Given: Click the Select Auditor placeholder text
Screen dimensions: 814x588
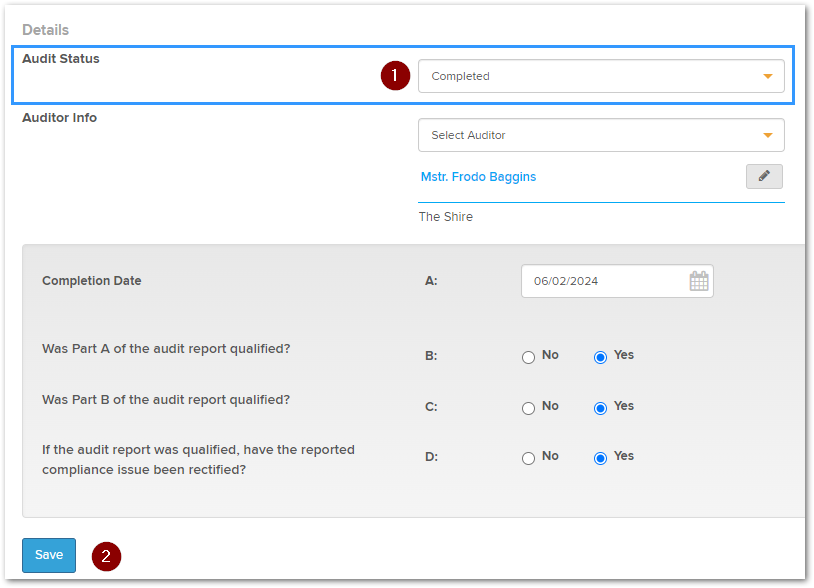Looking at the screenshot, I should [468, 135].
